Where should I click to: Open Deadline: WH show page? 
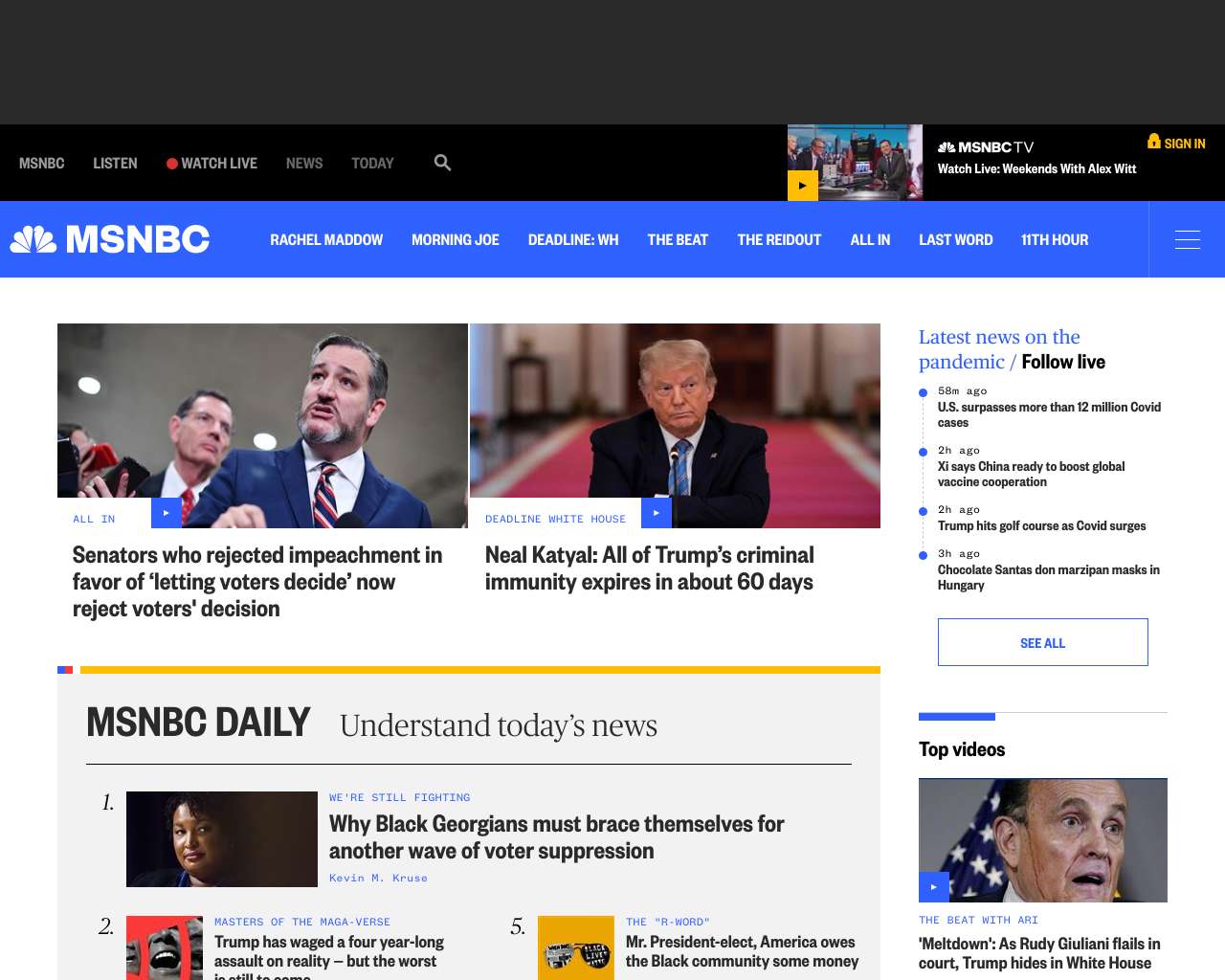573,240
